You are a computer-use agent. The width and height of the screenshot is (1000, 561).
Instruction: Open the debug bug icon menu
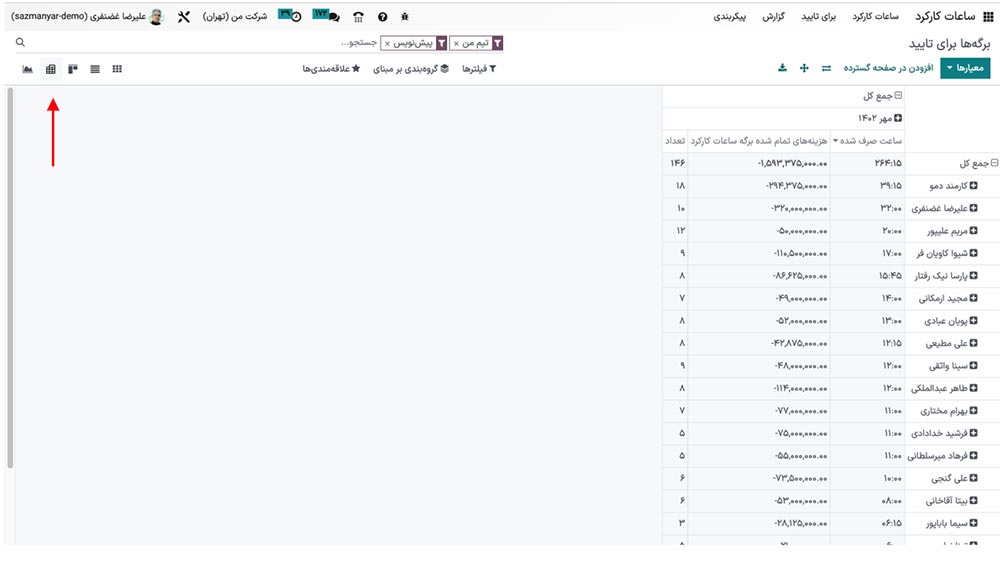(x=404, y=17)
